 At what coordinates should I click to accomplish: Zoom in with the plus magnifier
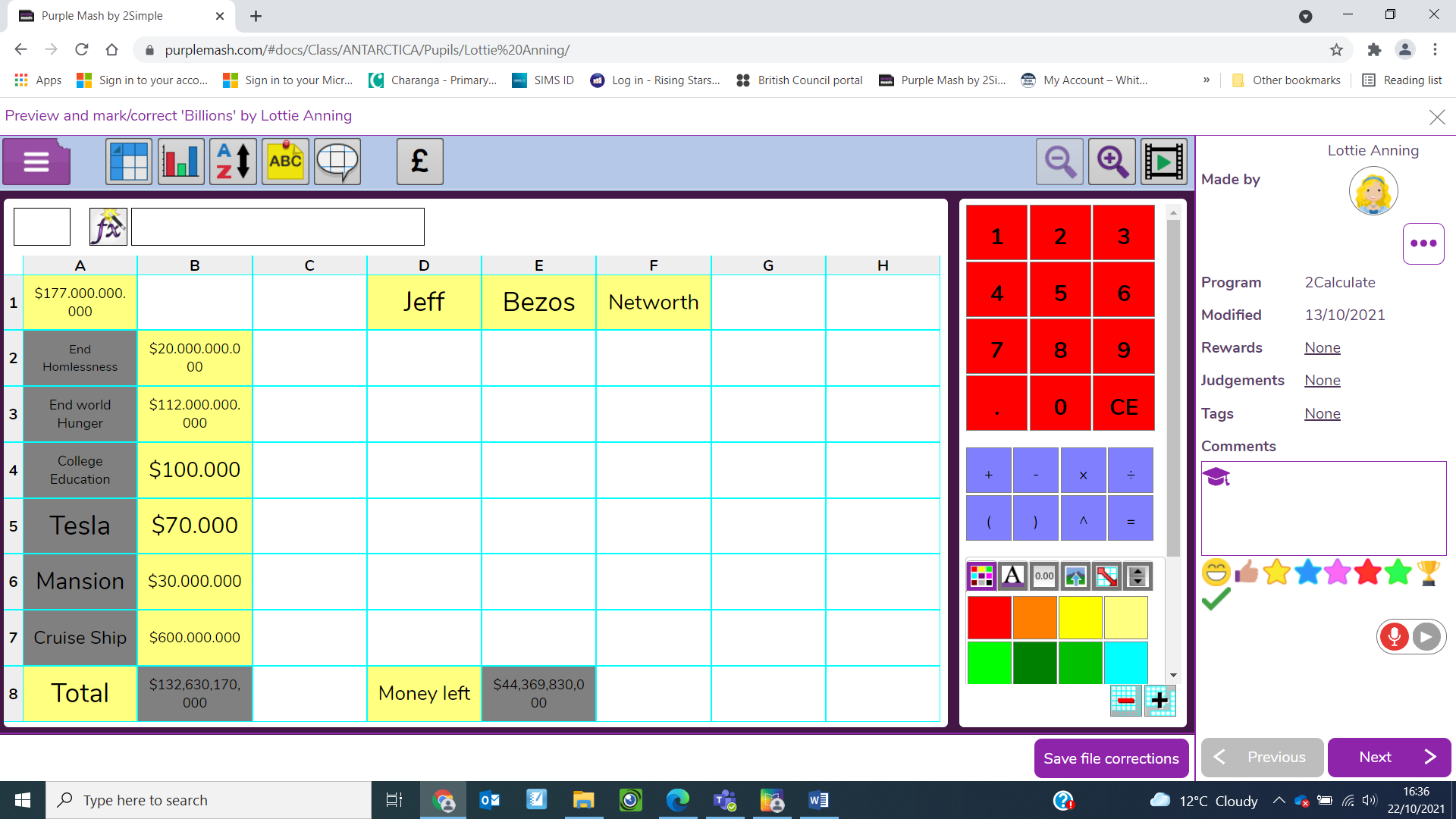[x=1112, y=162]
